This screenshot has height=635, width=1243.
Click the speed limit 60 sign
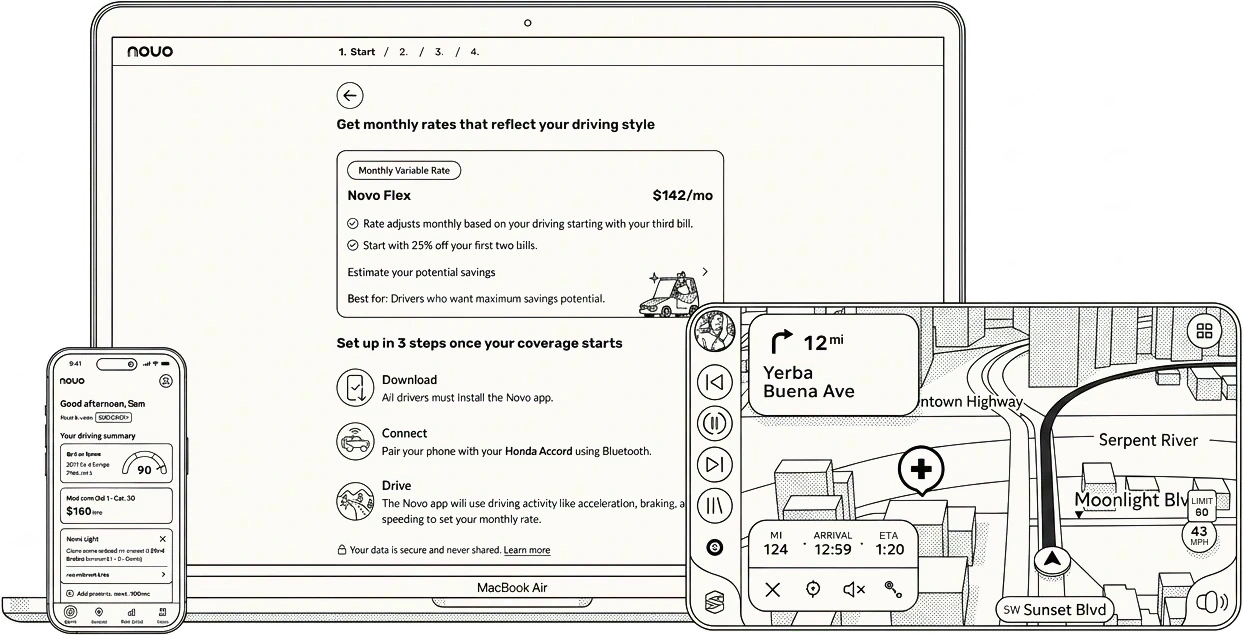1202,506
